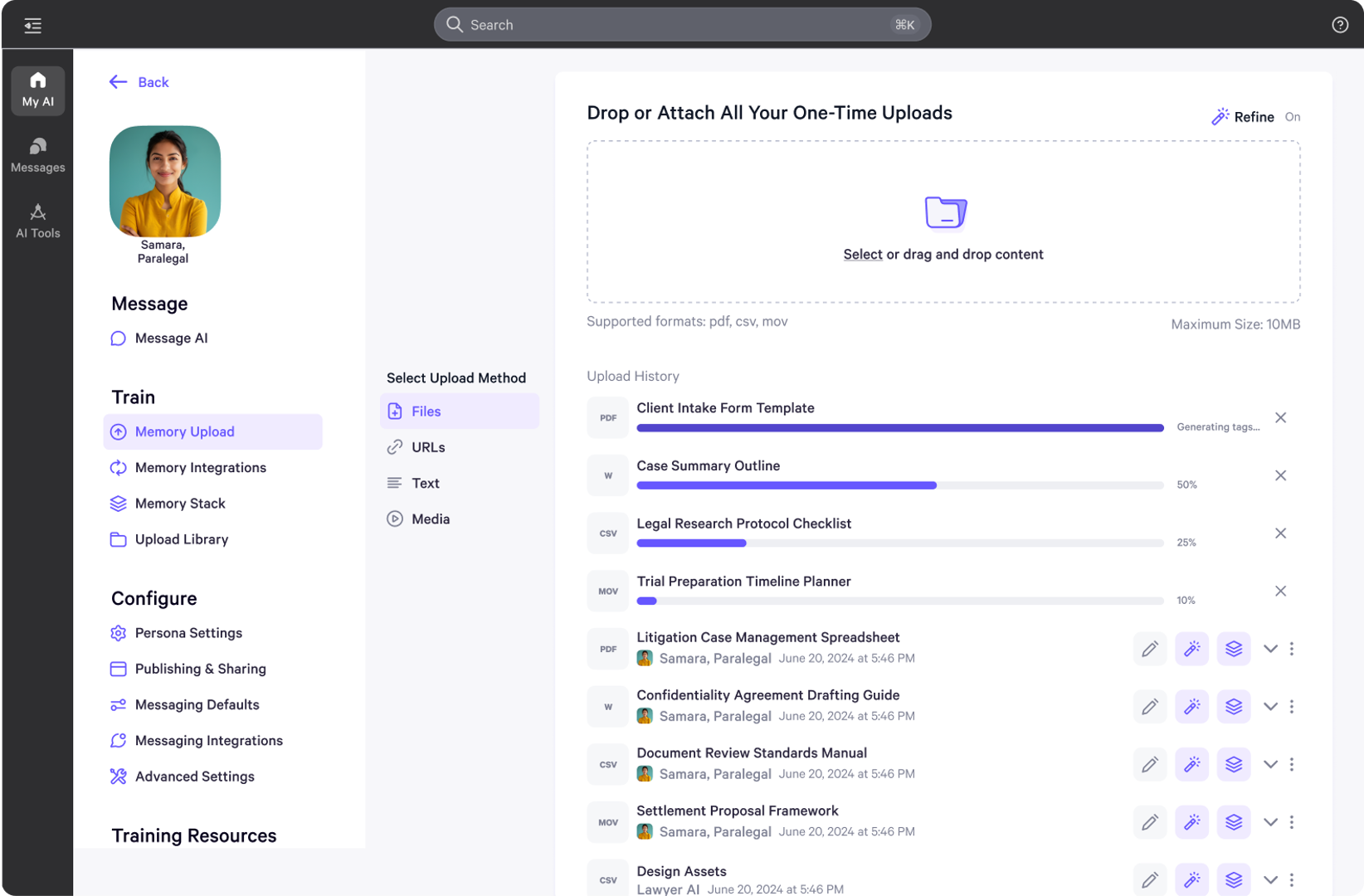
Task: Expand Litigation Case Management Spreadsheet details chevron
Action: pos(1270,649)
